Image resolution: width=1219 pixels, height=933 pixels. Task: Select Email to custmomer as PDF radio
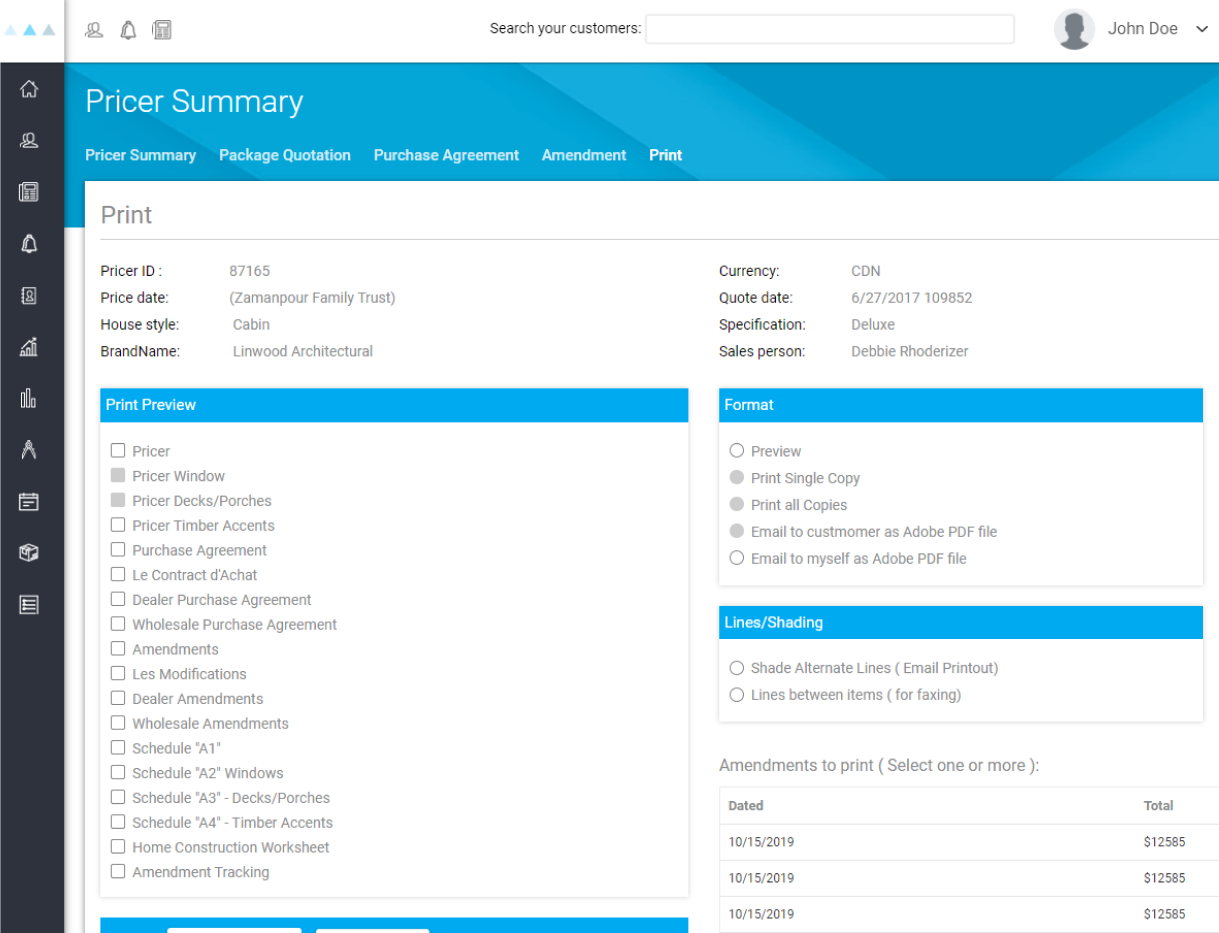pyautogui.click(x=737, y=531)
